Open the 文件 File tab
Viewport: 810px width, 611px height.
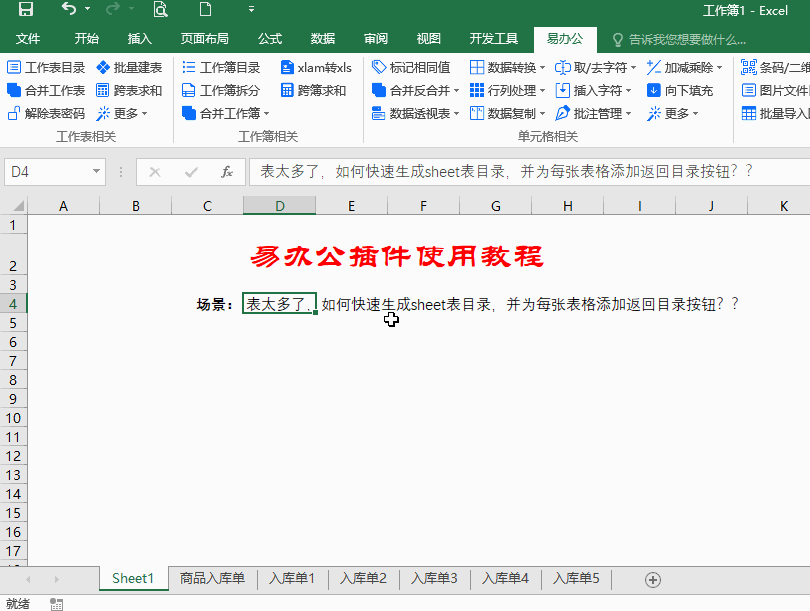tap(28, 39)
